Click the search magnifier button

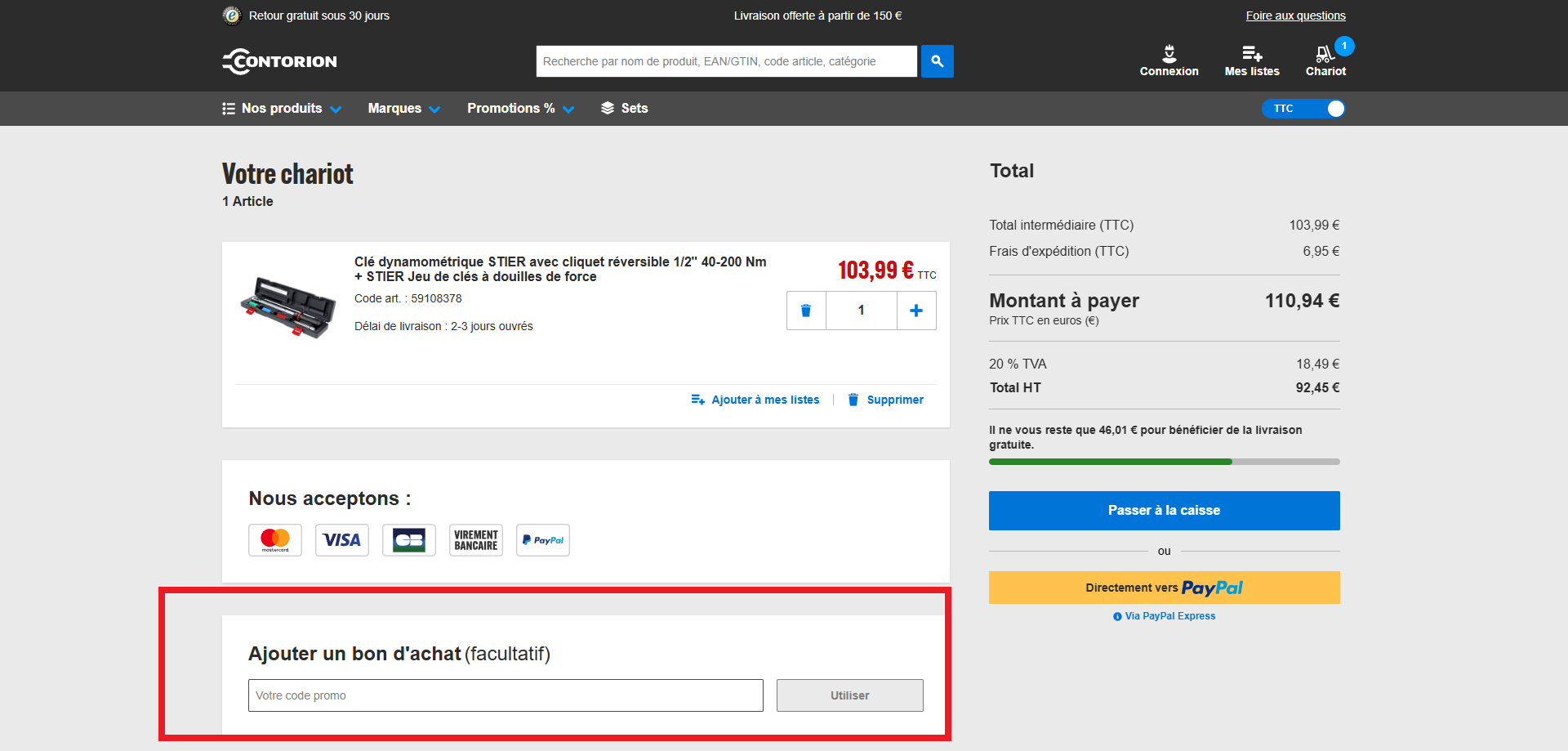pyautogui.click(x=938, y=61)
